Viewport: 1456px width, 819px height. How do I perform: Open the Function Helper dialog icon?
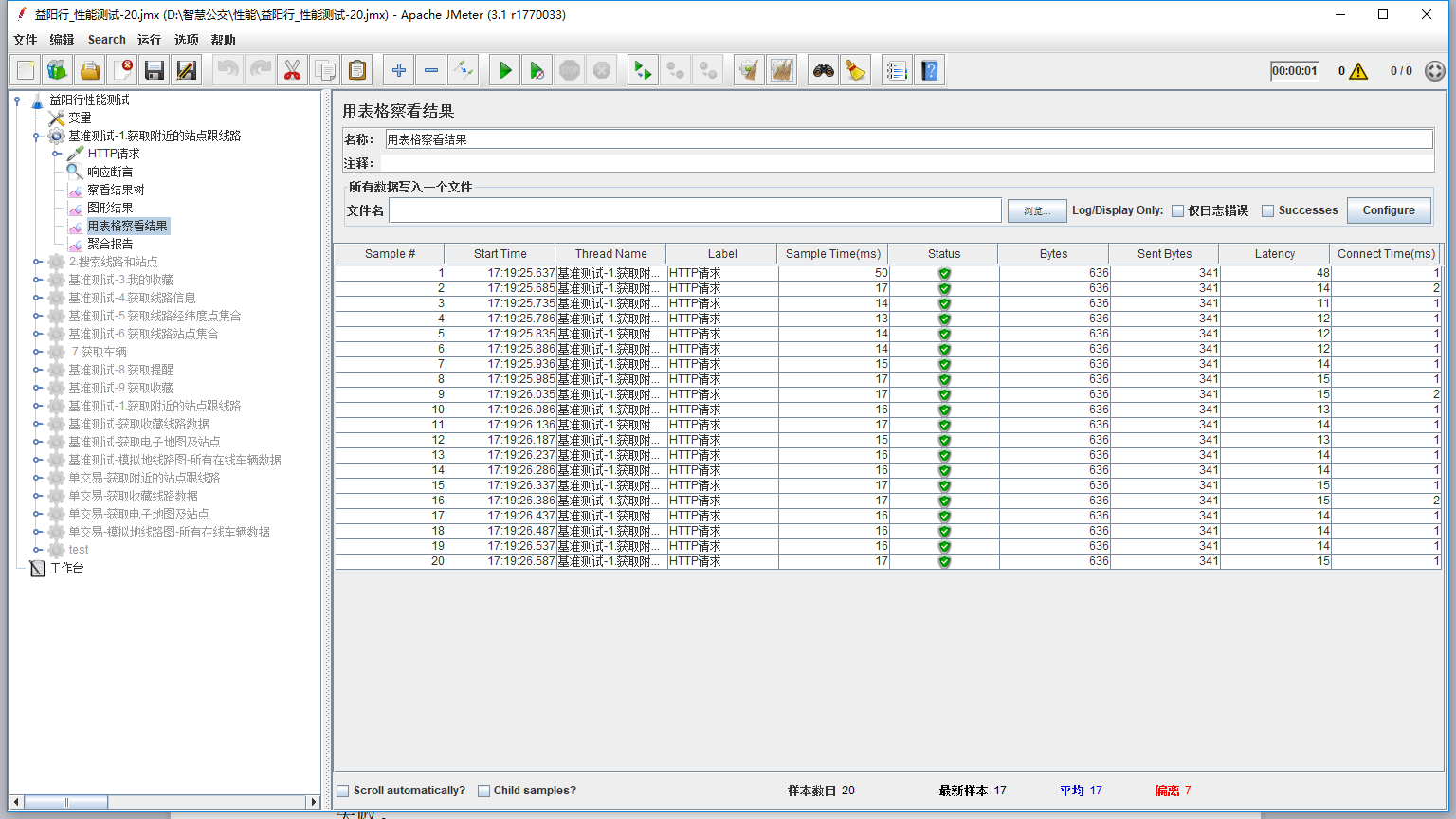[x=897, y=70]
